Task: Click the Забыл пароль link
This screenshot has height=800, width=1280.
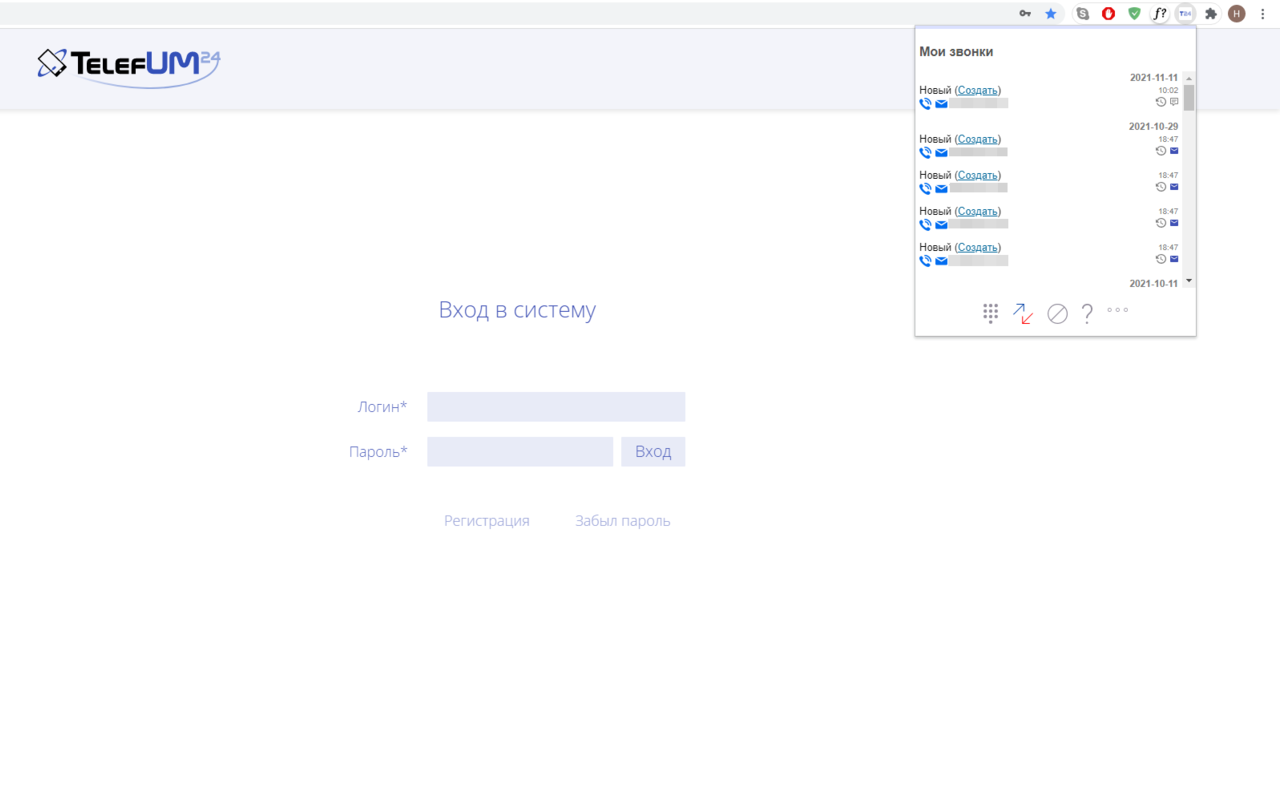Action: 623,521
